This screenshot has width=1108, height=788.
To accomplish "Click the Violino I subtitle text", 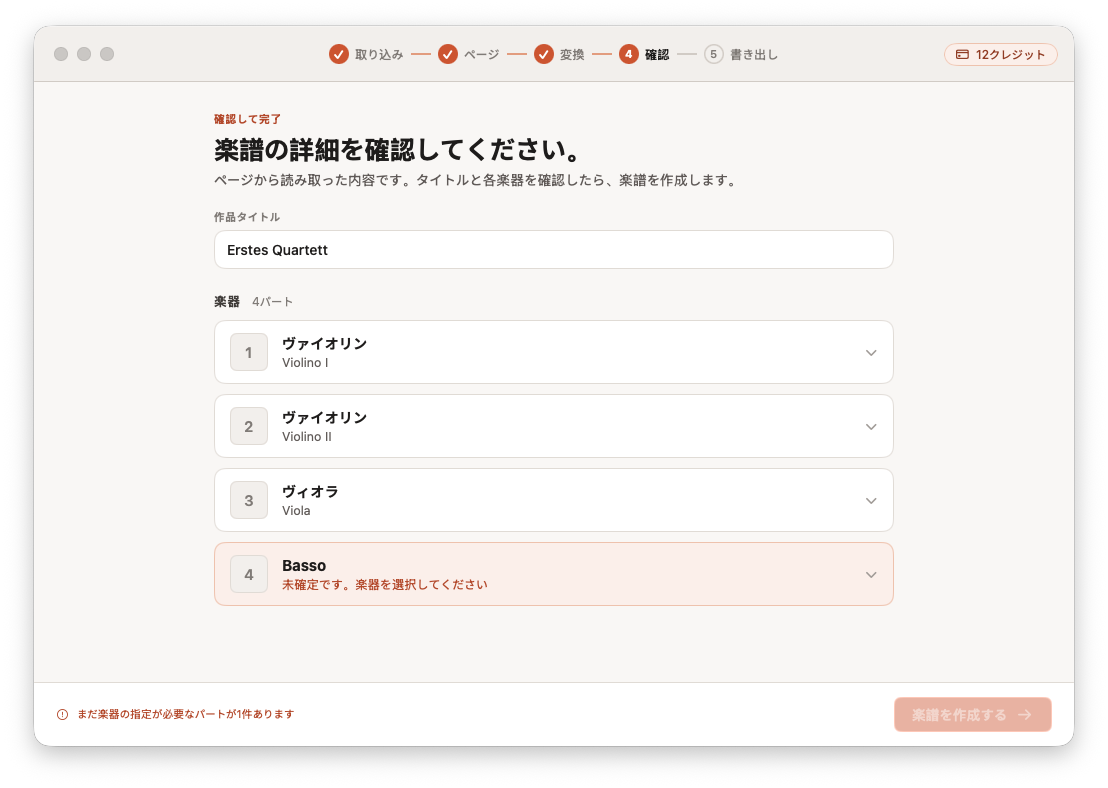I will (x=305, y=363).
